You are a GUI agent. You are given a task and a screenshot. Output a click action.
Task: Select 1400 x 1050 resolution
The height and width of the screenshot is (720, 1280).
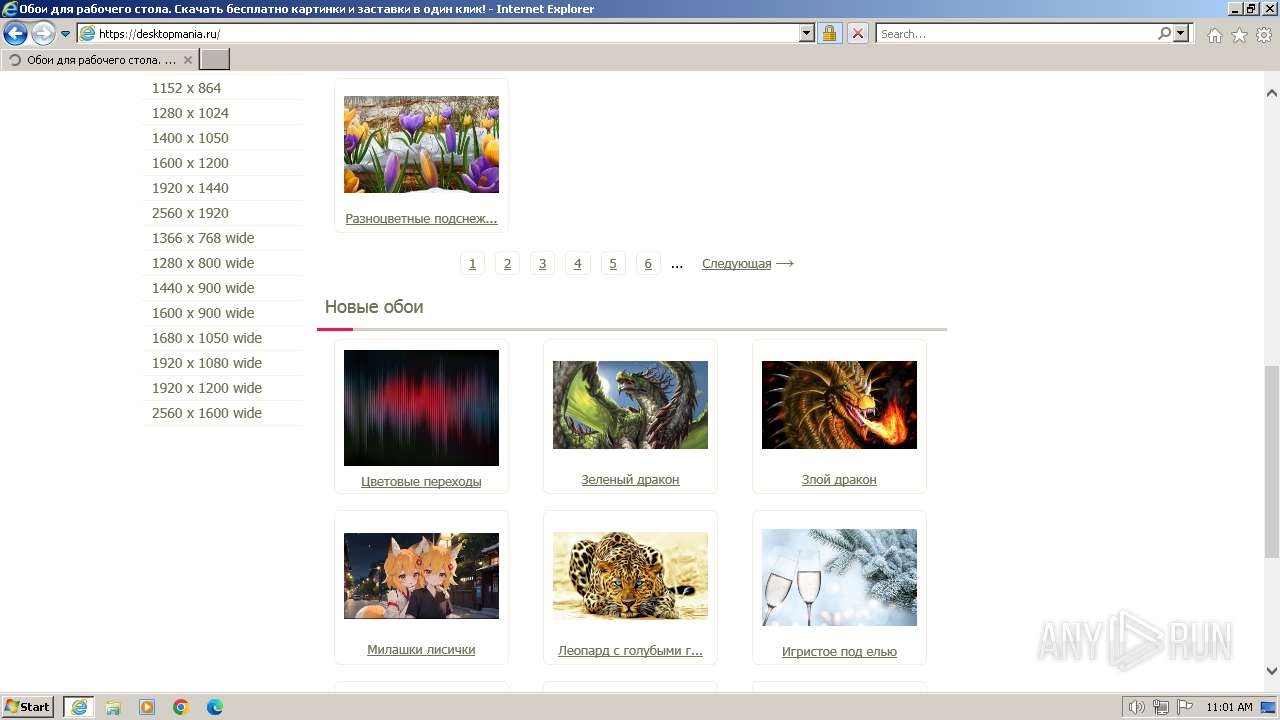coord(190,138)
